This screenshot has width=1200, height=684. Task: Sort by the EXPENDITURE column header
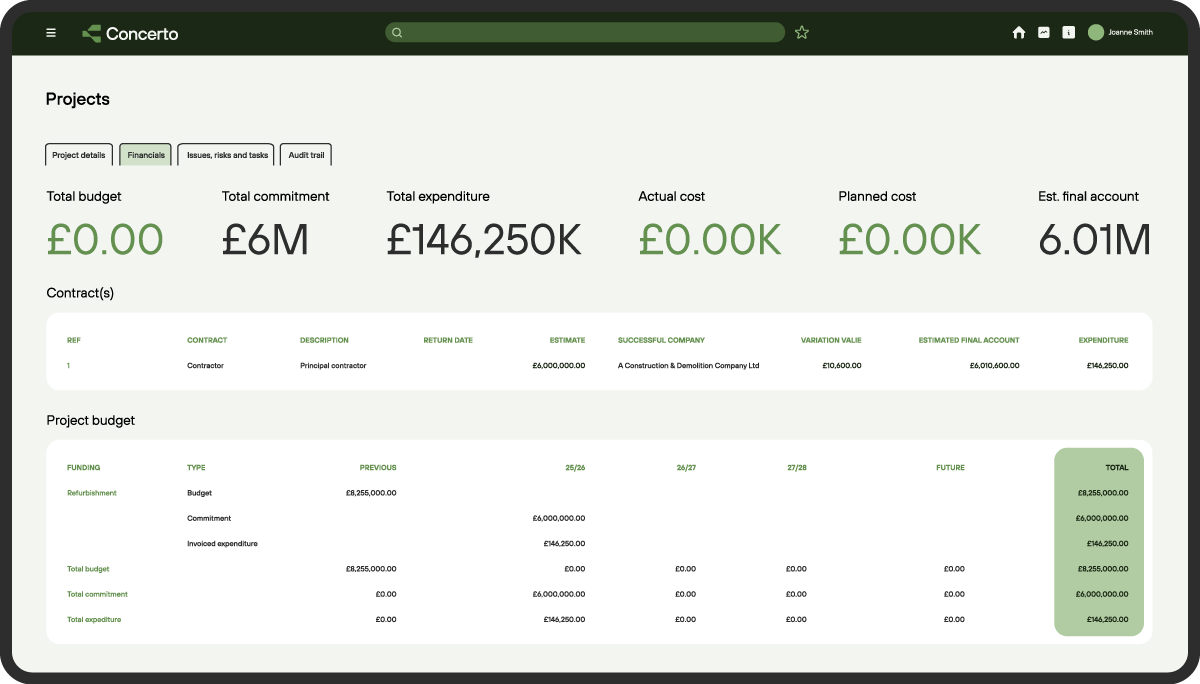[1102, 340]
